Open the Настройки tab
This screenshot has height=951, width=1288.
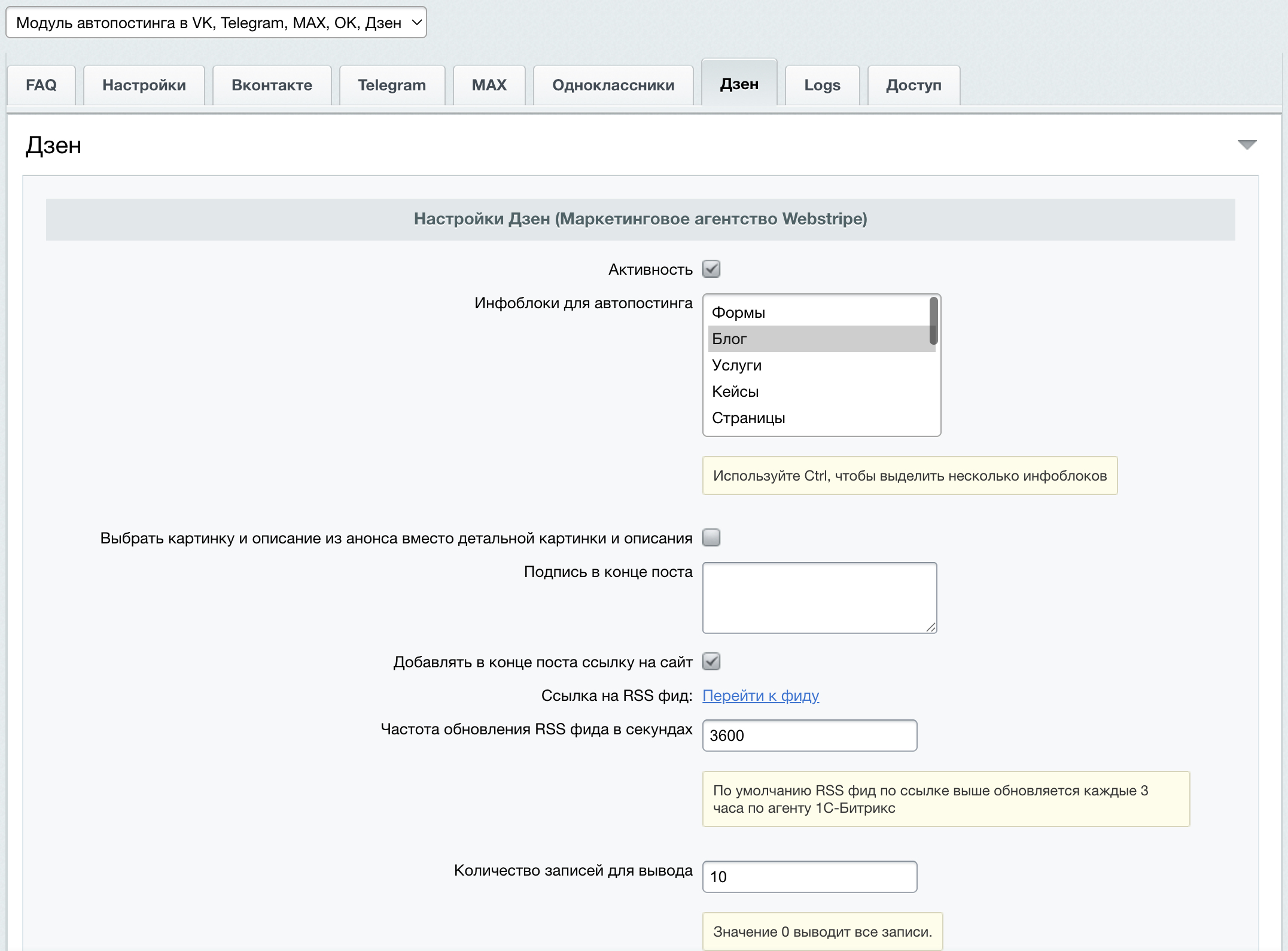tap(144, 85)
